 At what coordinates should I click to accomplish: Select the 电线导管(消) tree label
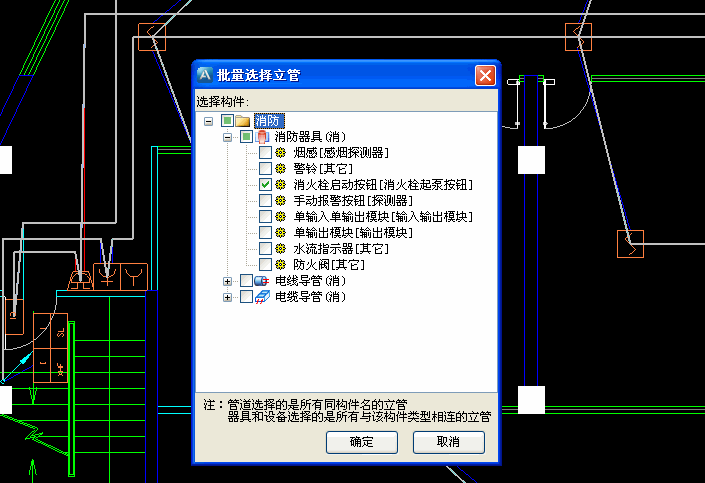pos(310,281)
